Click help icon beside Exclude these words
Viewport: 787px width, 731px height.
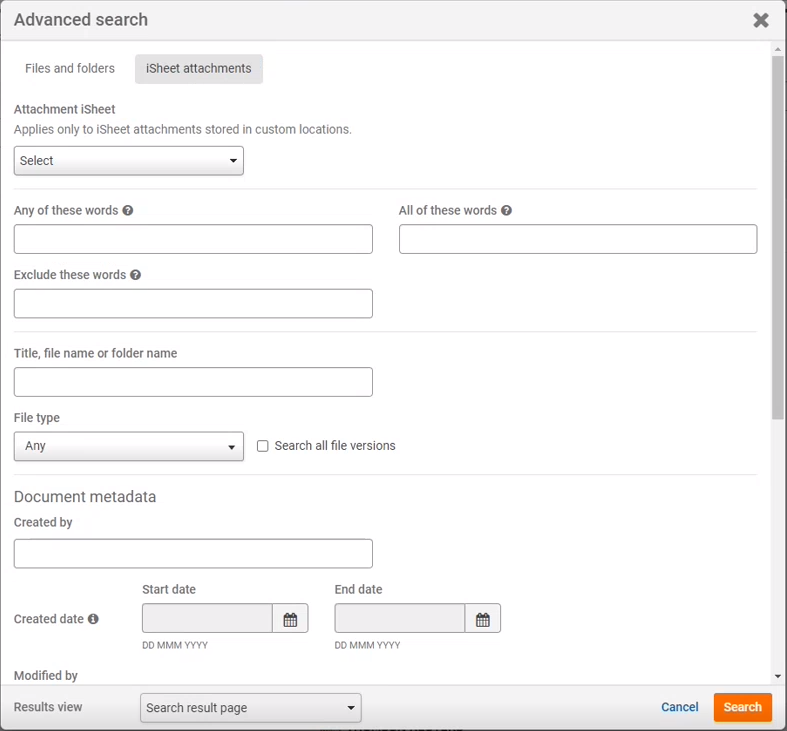(x=135, y=275)
